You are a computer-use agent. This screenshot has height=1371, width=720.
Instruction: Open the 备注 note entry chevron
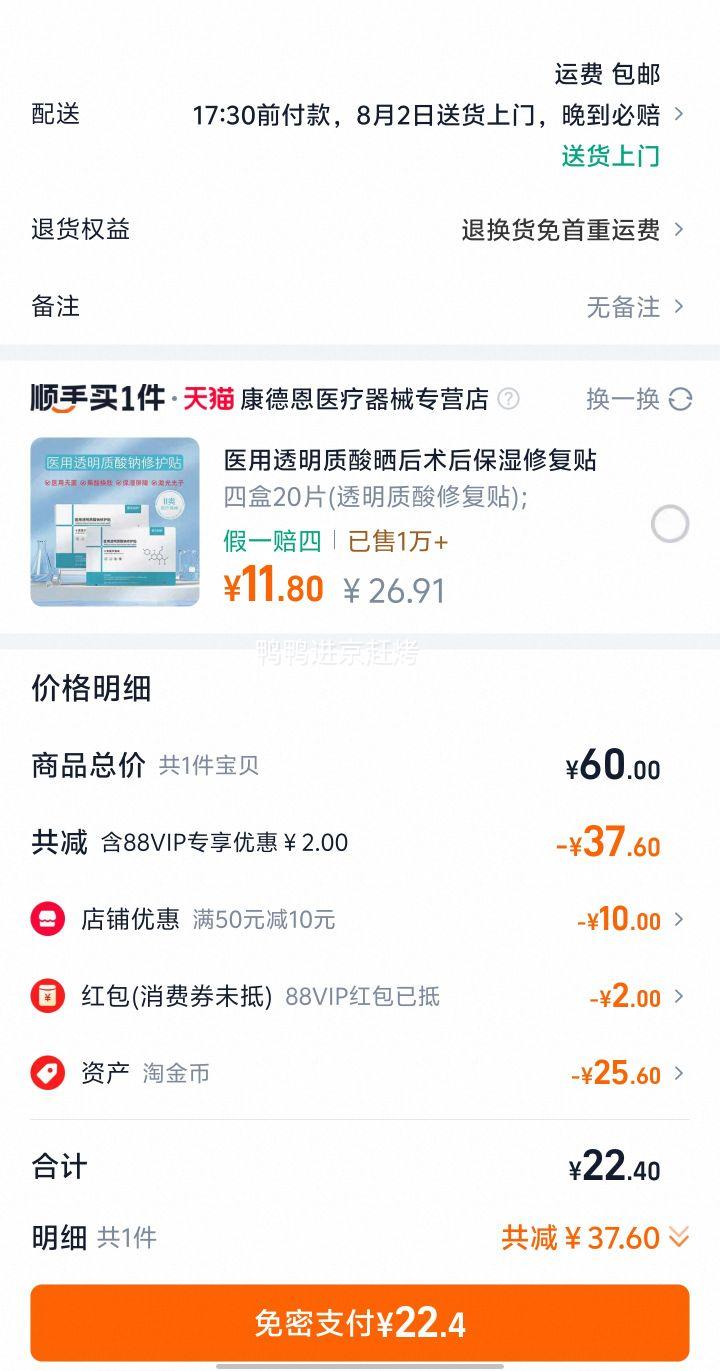click(x=679, y=306)
